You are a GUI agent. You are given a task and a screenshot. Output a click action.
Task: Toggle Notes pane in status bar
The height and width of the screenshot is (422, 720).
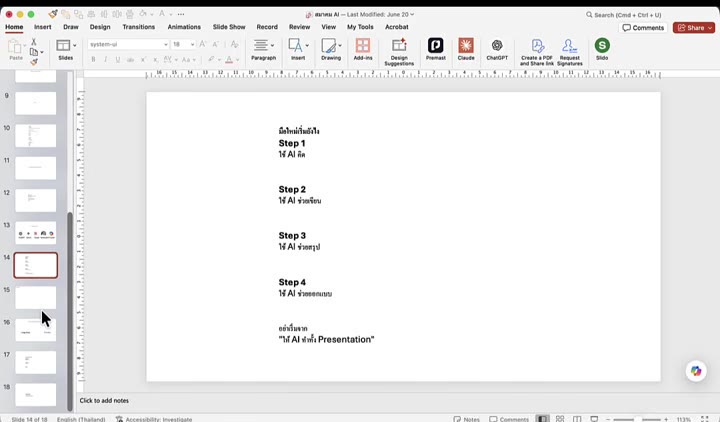tap(466, 419)
